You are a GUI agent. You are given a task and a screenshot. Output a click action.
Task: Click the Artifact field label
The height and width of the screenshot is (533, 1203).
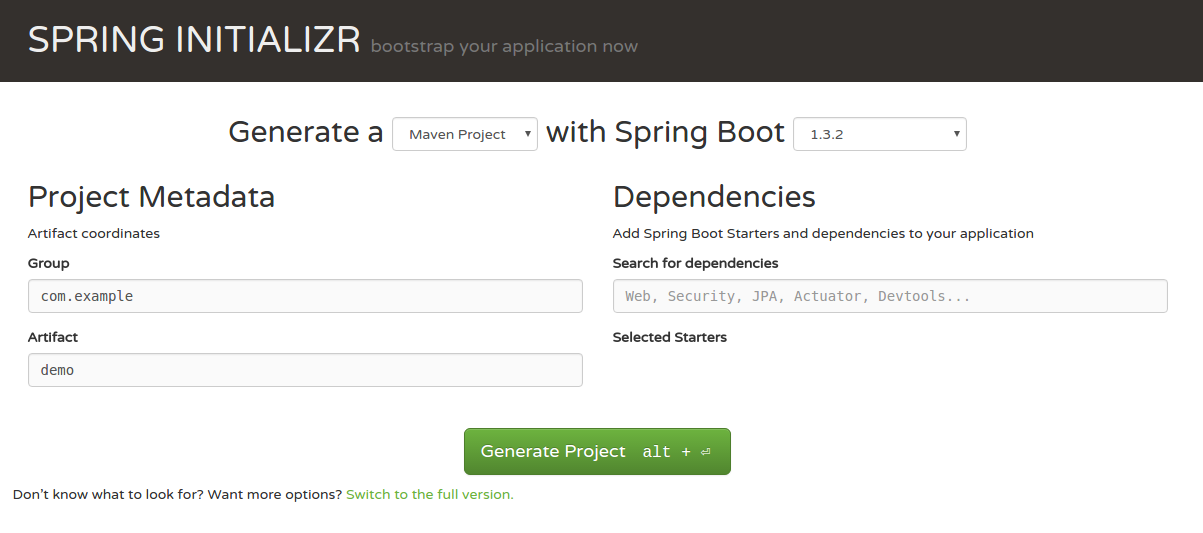click(53, 337)
